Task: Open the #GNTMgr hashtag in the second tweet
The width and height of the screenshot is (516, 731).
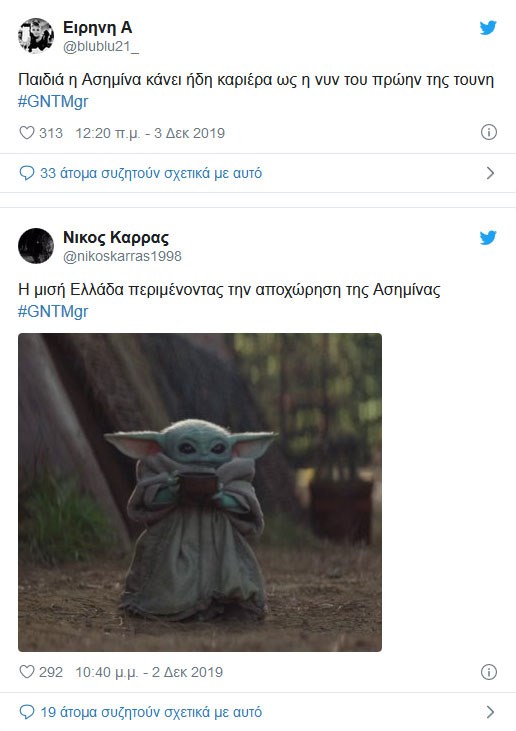Action: (53, 311)
